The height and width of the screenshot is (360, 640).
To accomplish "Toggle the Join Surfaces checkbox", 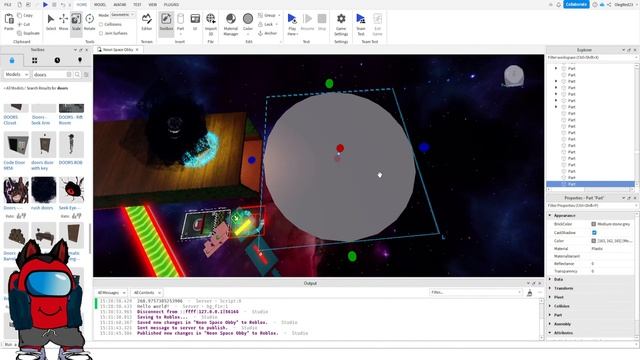I will click(x=101, y=33).
